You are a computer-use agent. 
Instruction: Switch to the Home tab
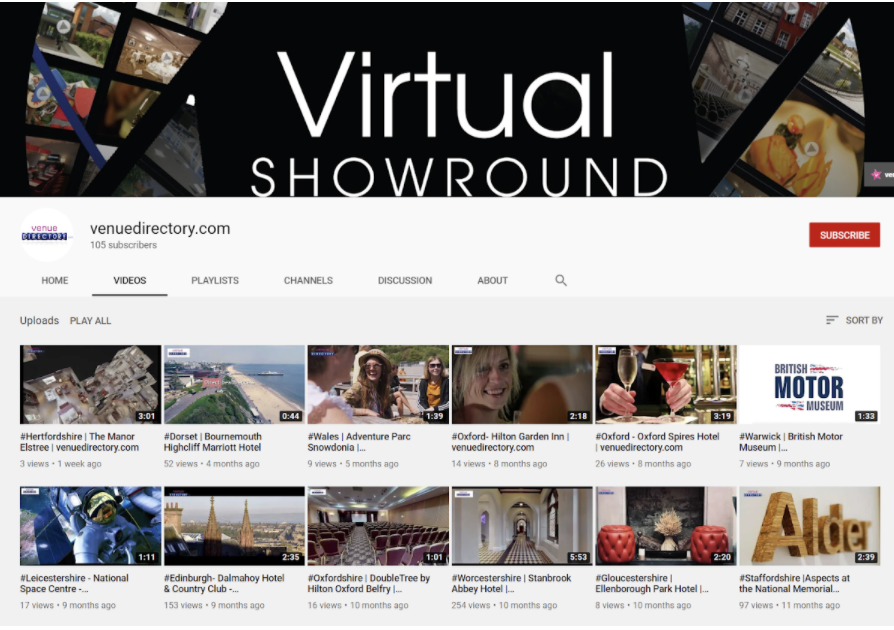55,281
